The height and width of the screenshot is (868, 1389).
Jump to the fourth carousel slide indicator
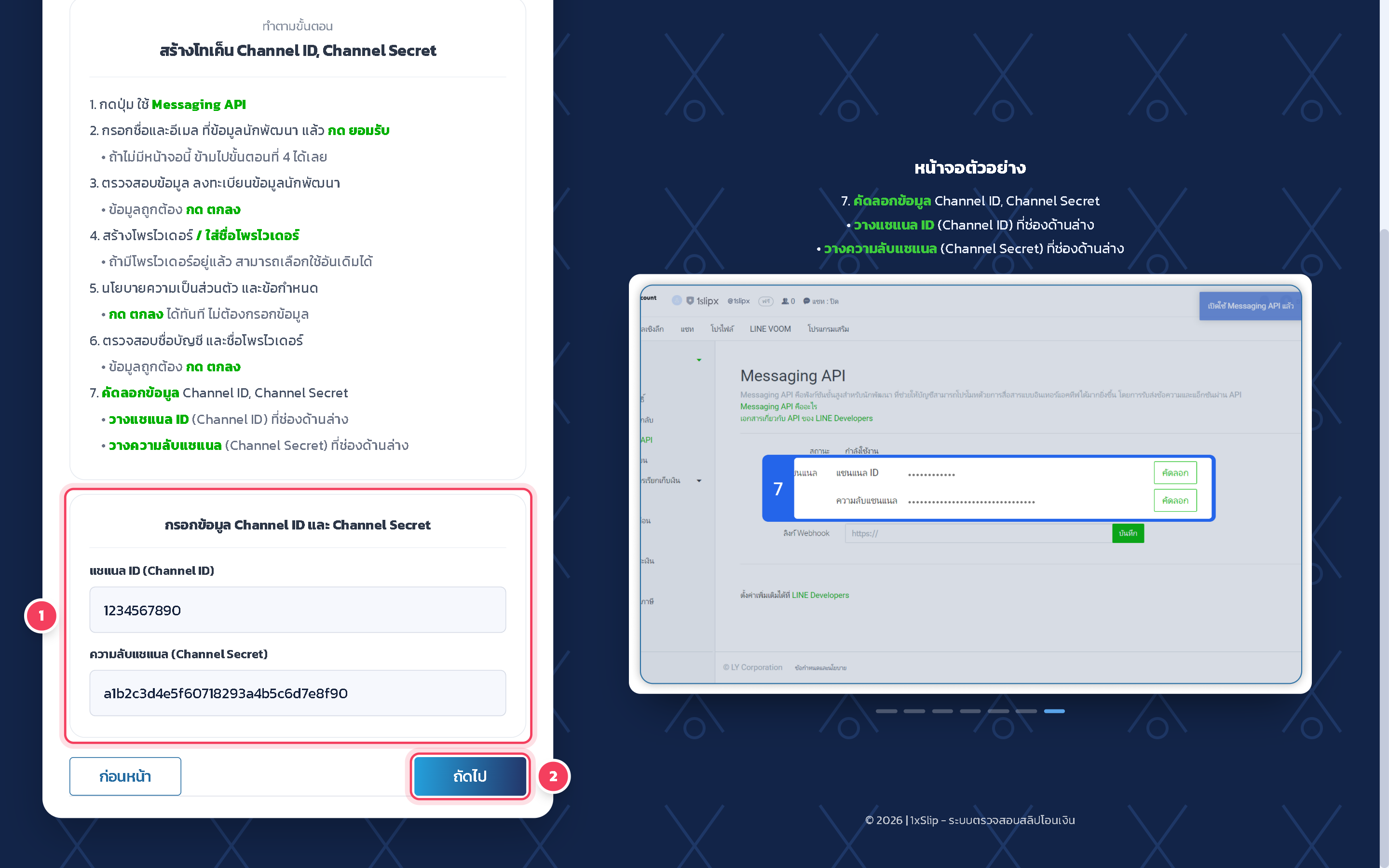click(970, 711)
